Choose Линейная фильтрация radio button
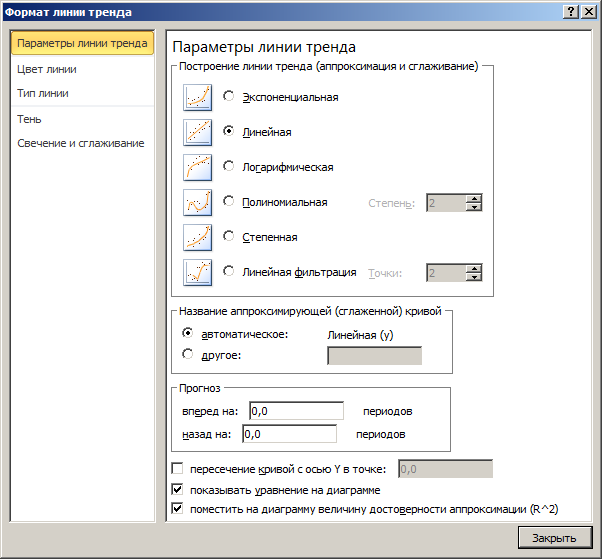Viewport: 602px width, 559px height. [228, 271]
